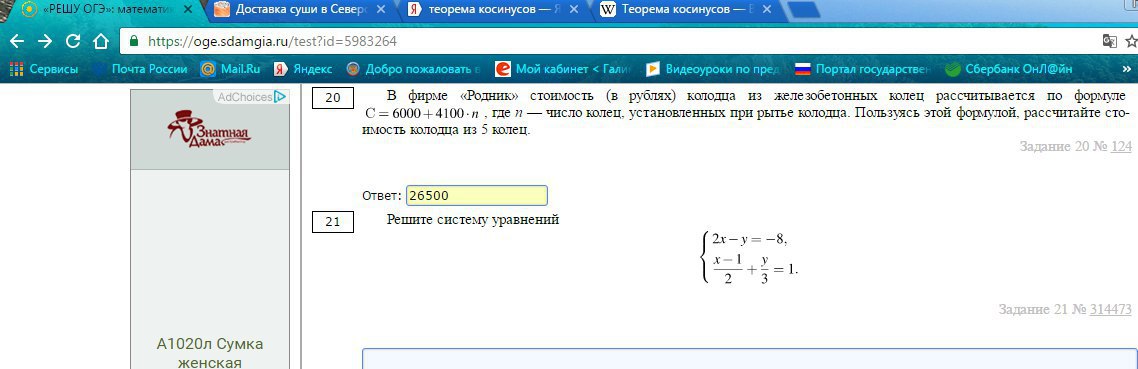Click the task number 124 link
Viewport: 1138px width, 369px height.
tap(1121, 147)
